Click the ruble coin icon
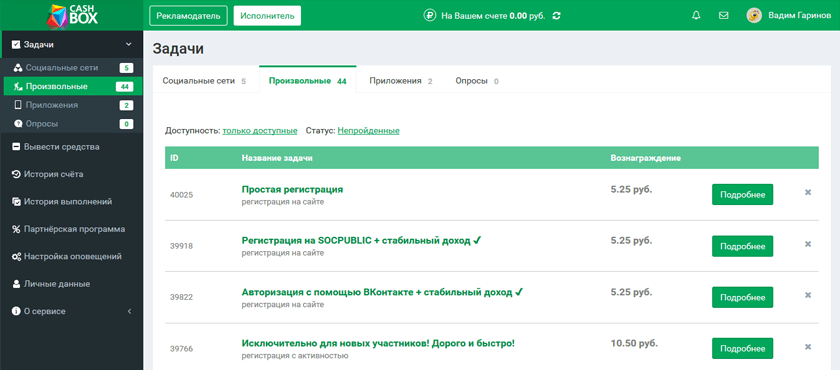Image resolution: width=840 pixels, height=370 pixels. coord(430,16)
